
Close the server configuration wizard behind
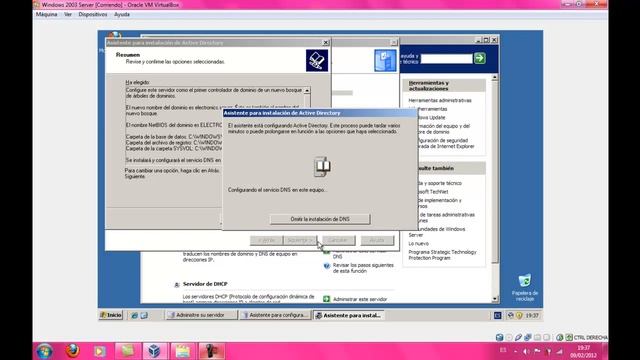pos(393,42)
